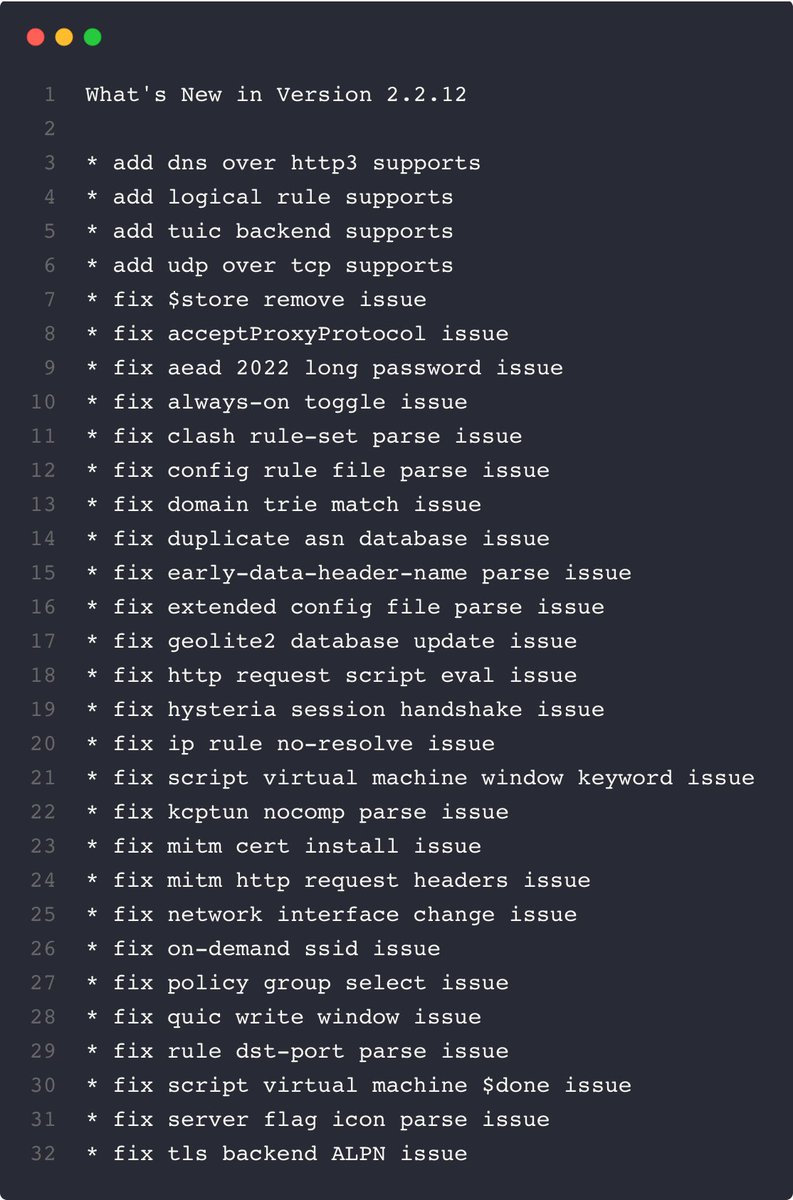Click line number 15 in the gutter
Image resolution: width=793 pixels, height=1200 pixels.
(43, 573)
